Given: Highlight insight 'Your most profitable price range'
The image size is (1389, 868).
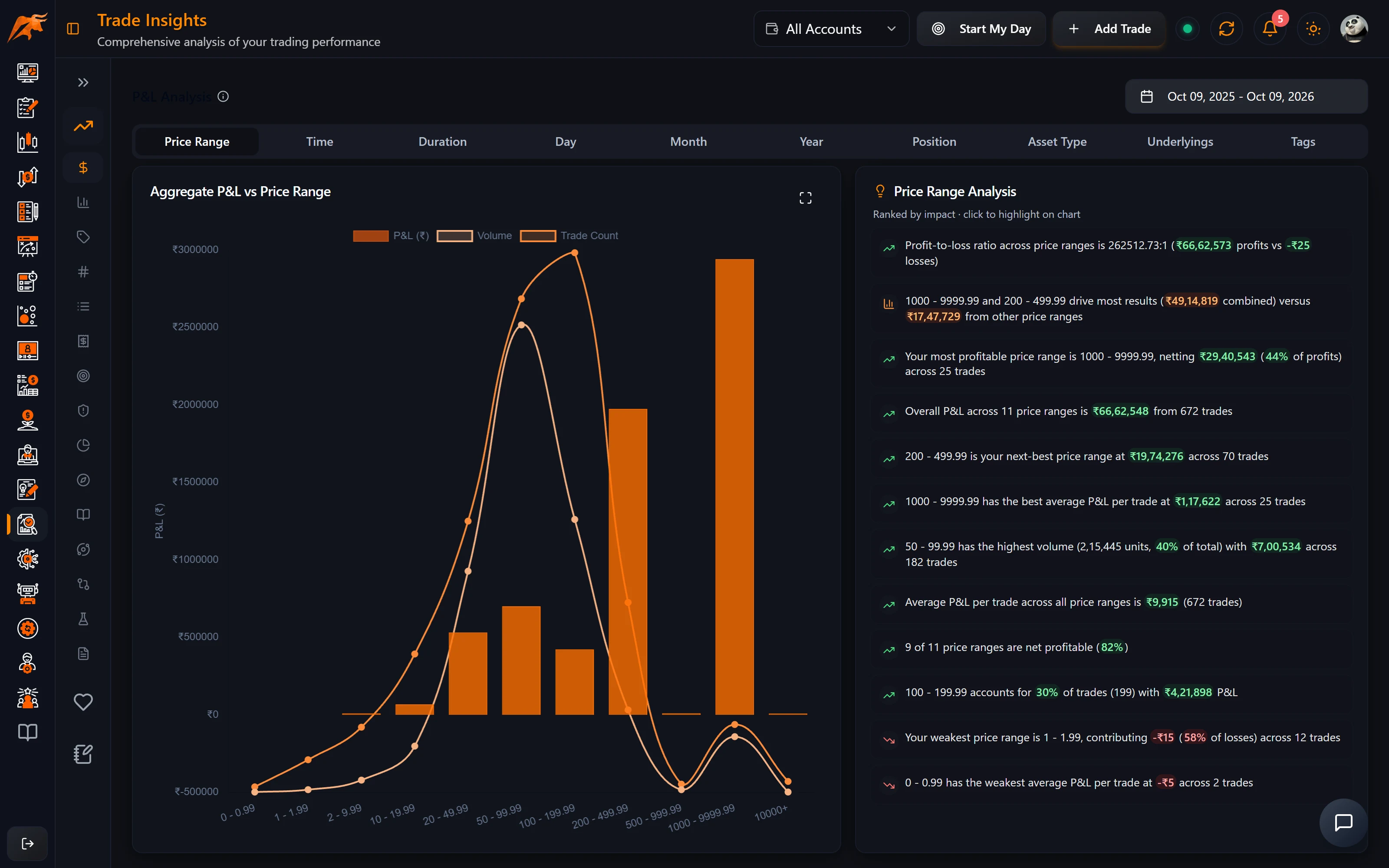Looking at the screenshot, I should (x=1111, y=364).
